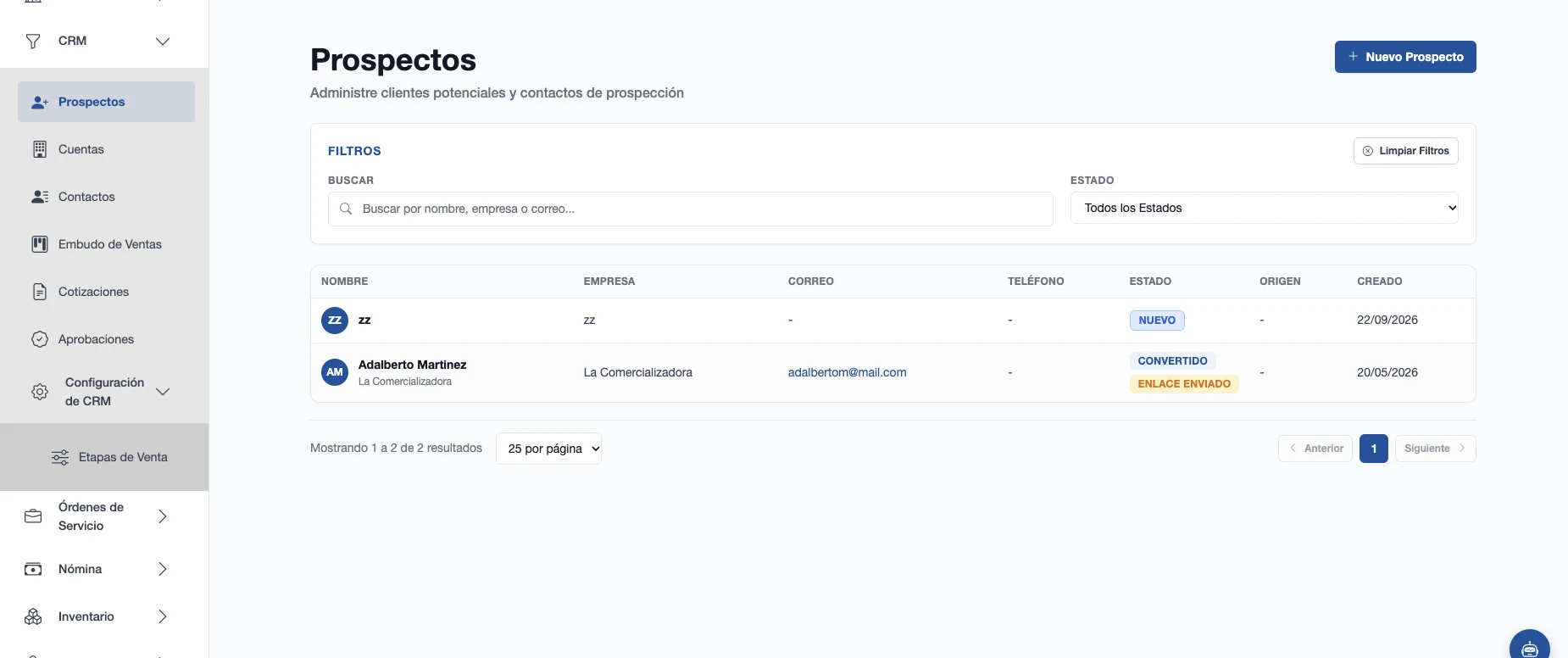Click the Siguiente pagination button
Viewport: 1568px width, 658px height.
(1435, 449)
